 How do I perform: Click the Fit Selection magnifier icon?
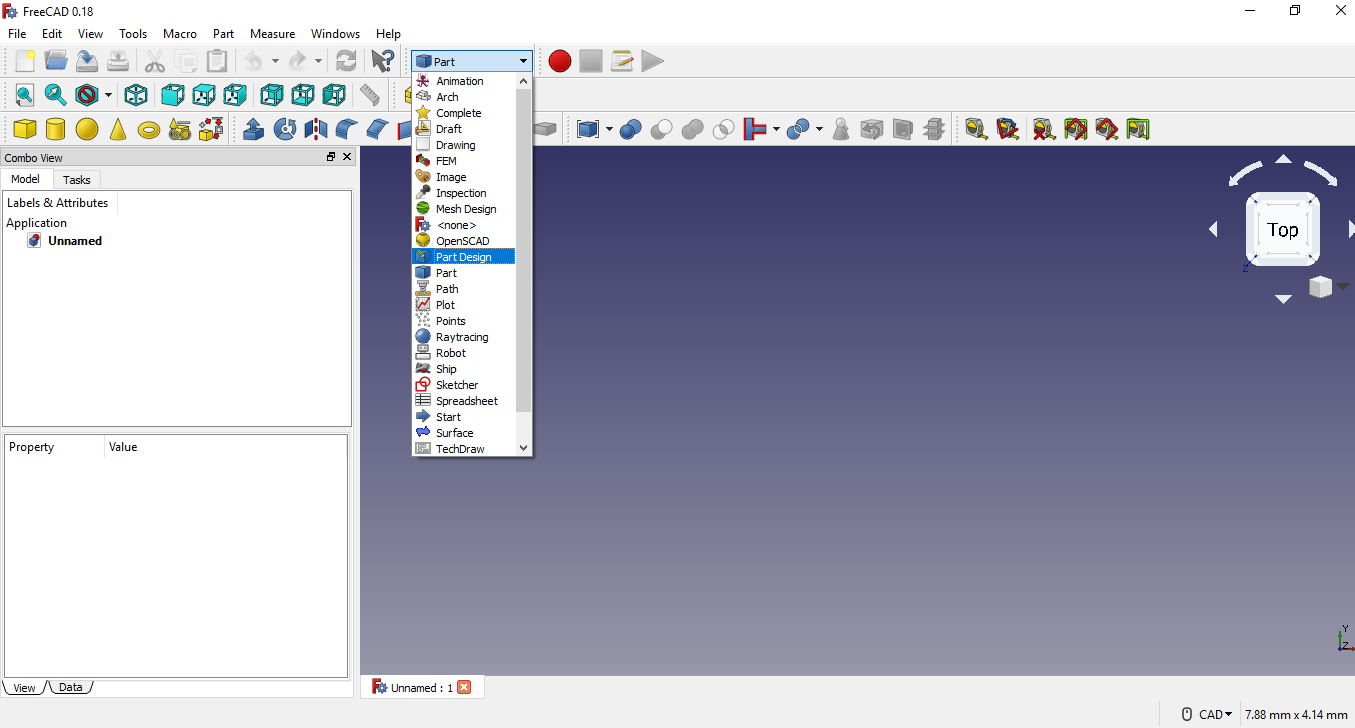point(55,95)
